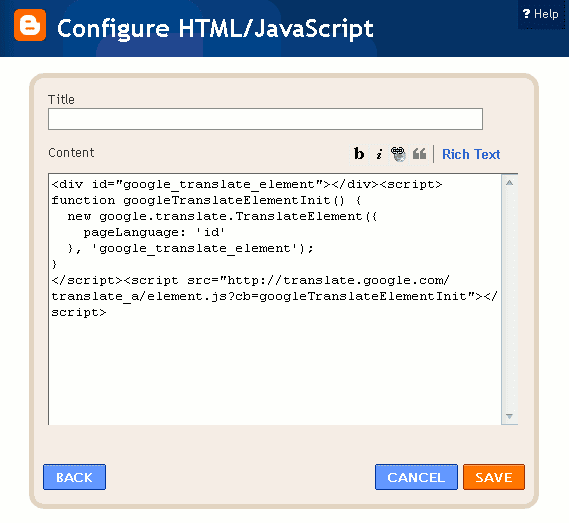The height and width of the screenshot is (523, 569).
Task: Apply bold formatting with the b icon
Action: coord(359,154)
